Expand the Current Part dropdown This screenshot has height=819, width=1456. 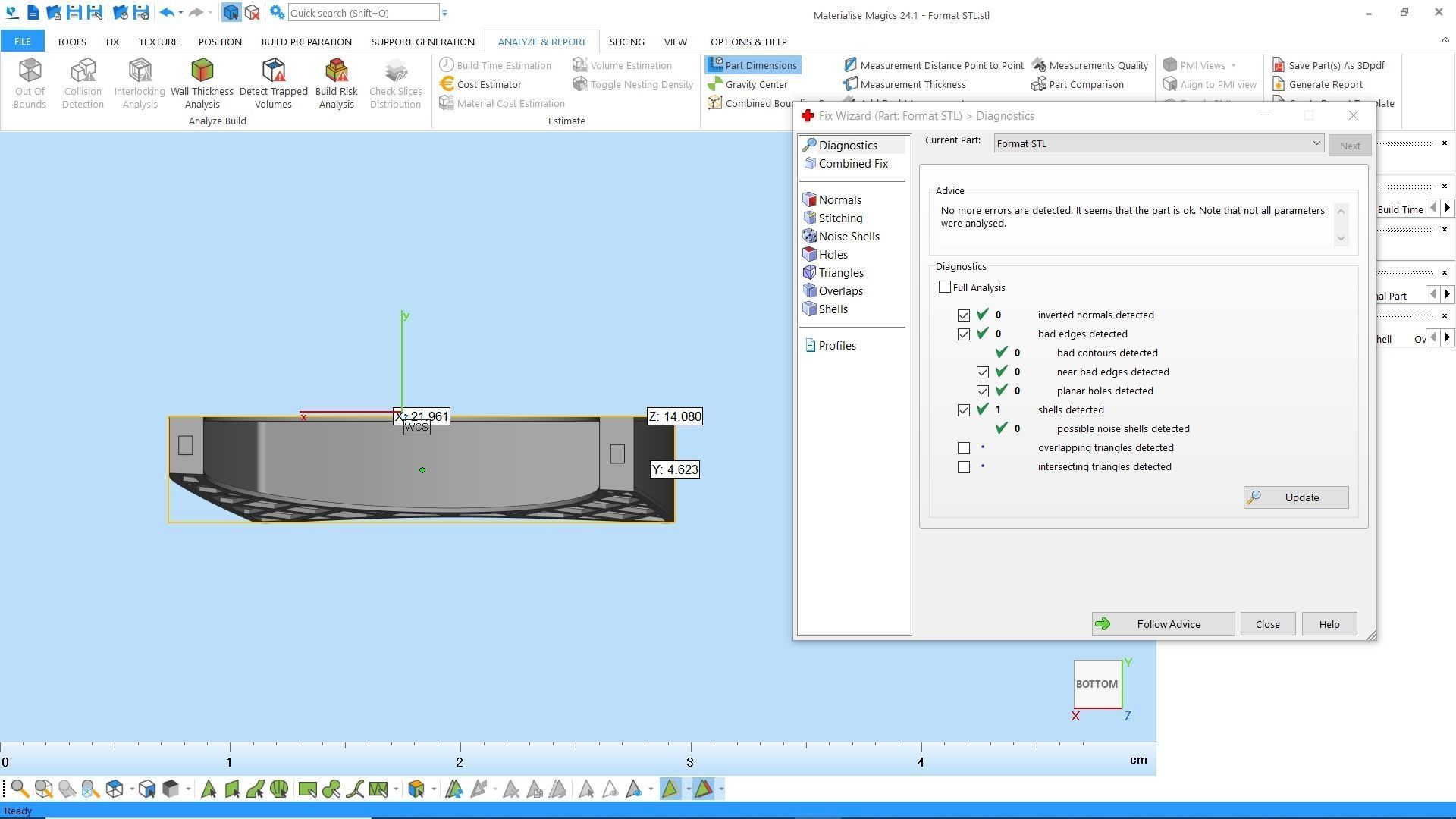[x=1316, y=143]
